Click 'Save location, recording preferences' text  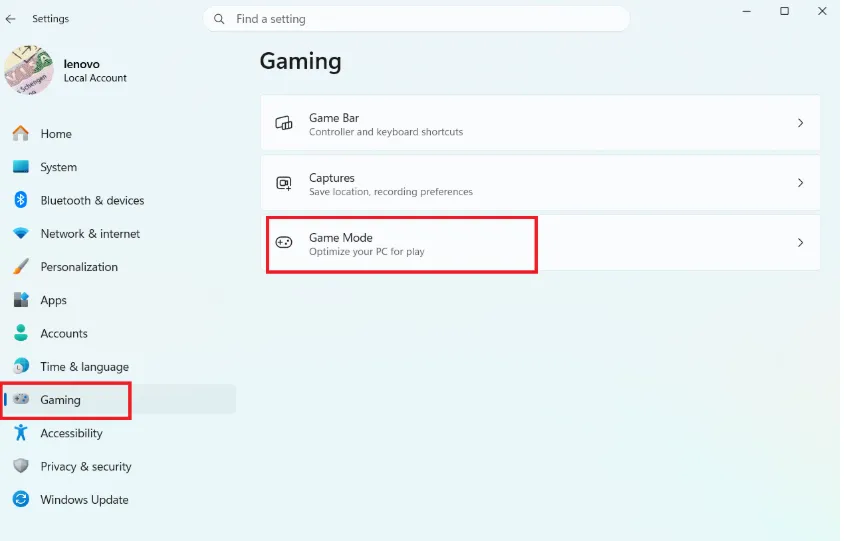[391, 192]
